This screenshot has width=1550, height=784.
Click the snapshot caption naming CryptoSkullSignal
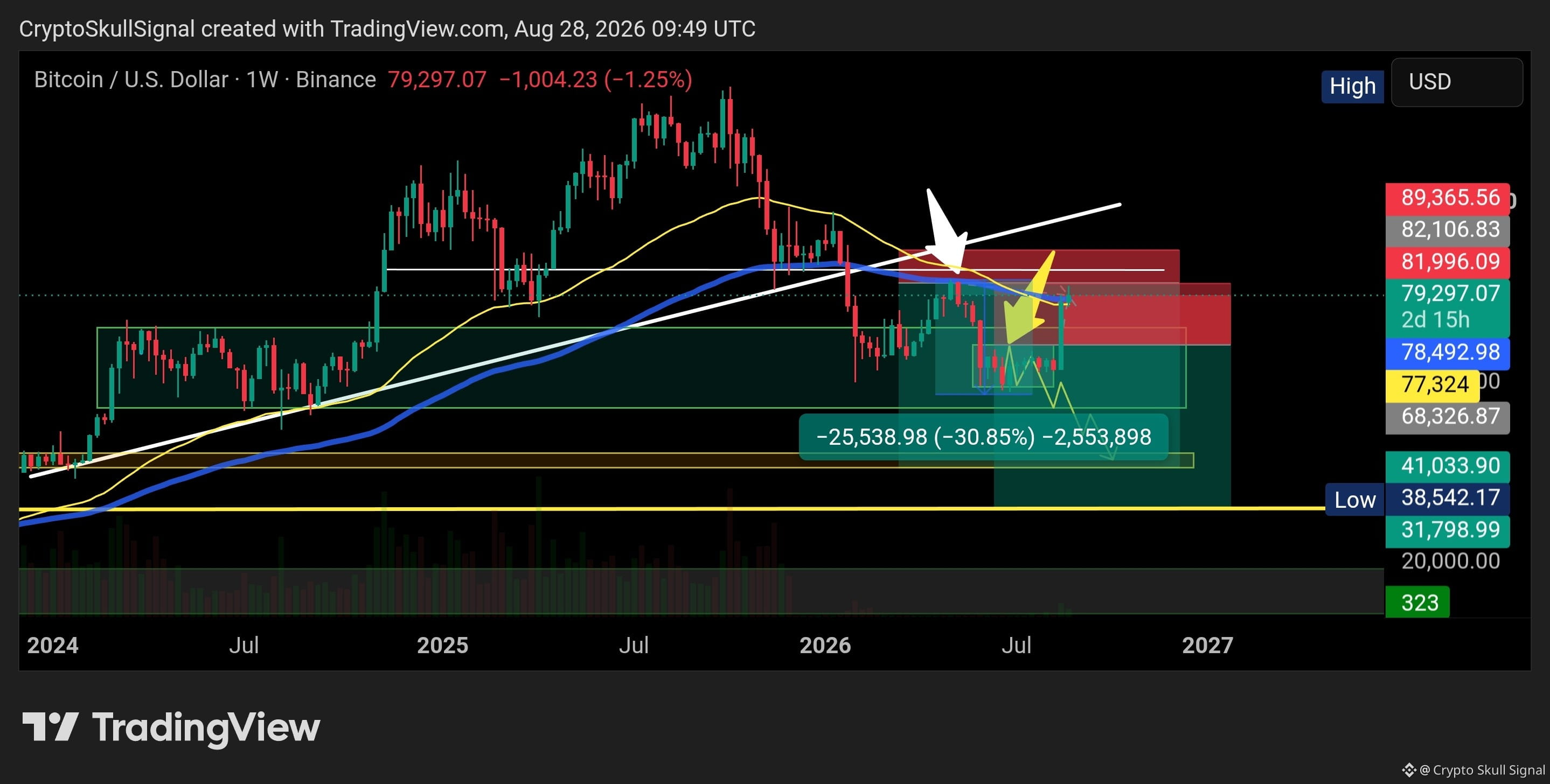tap(387, 29)
